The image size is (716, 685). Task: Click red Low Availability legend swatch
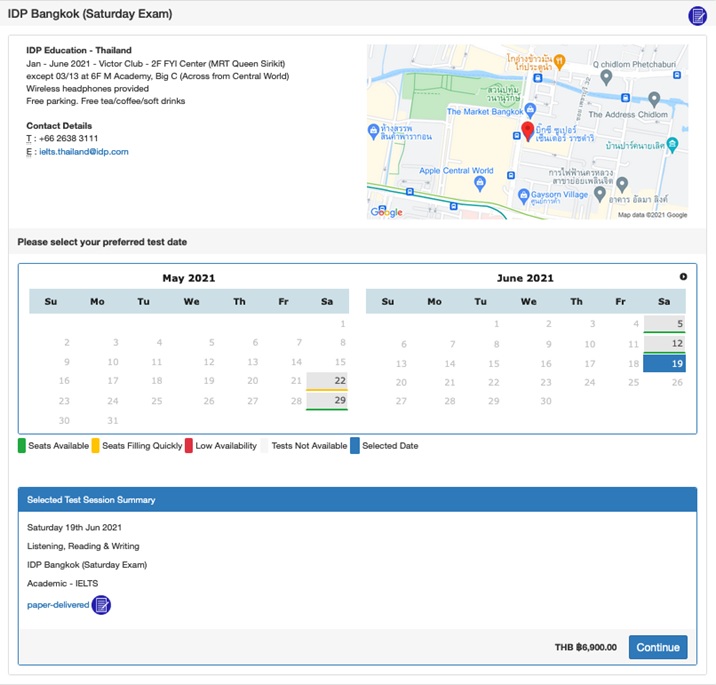point(189,446)
